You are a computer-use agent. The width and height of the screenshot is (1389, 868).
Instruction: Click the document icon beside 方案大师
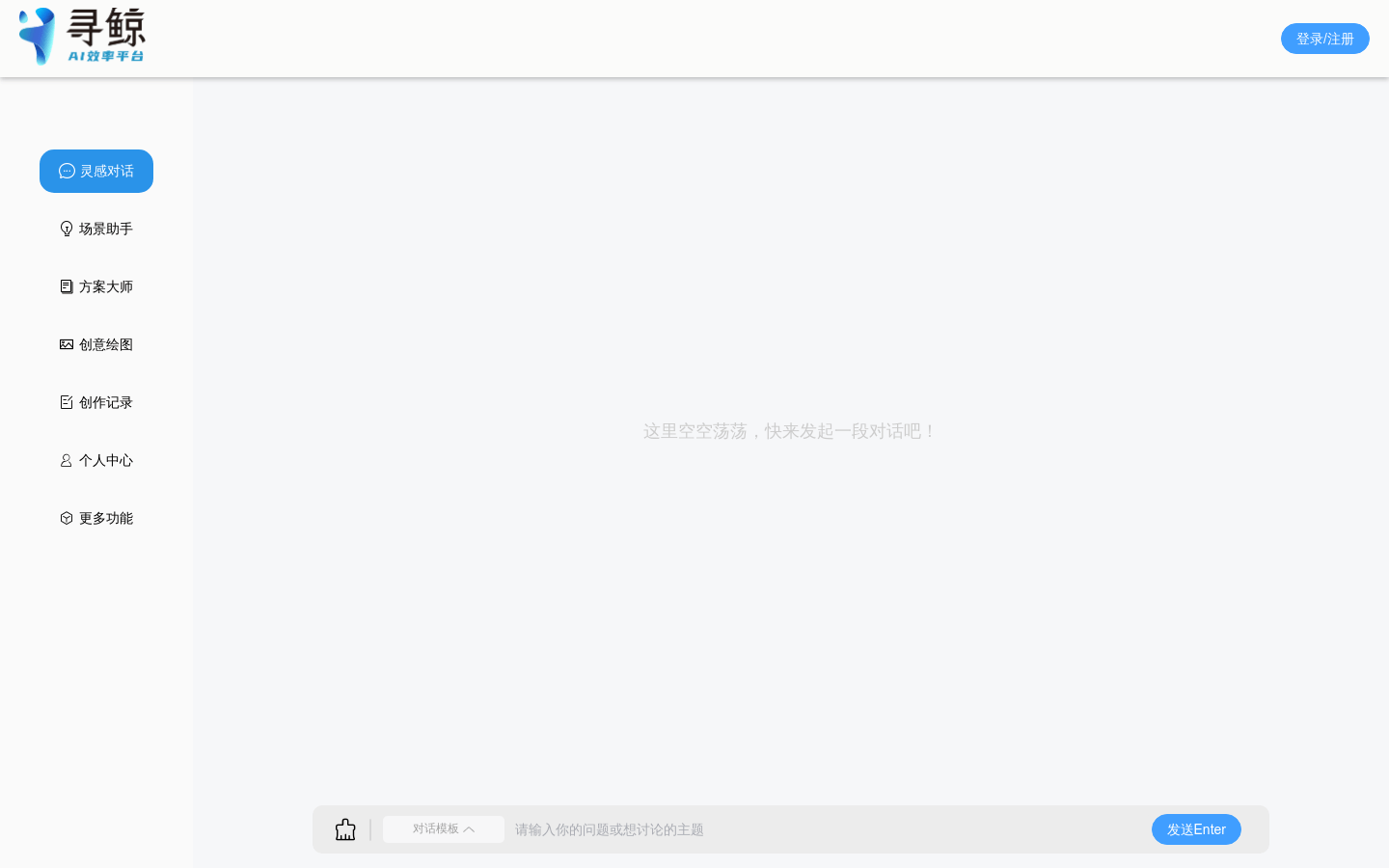point(67,286)
